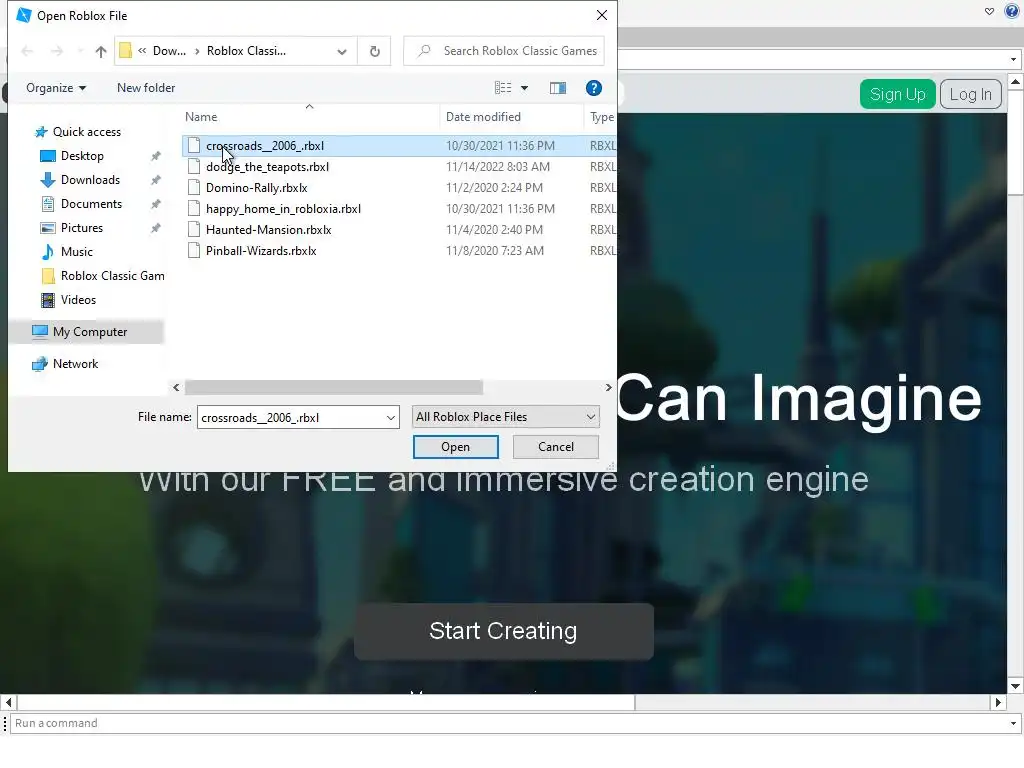1024x768 pixels.
Task: Click the Back arrow in the file dialog
Action: pos(27,51)
